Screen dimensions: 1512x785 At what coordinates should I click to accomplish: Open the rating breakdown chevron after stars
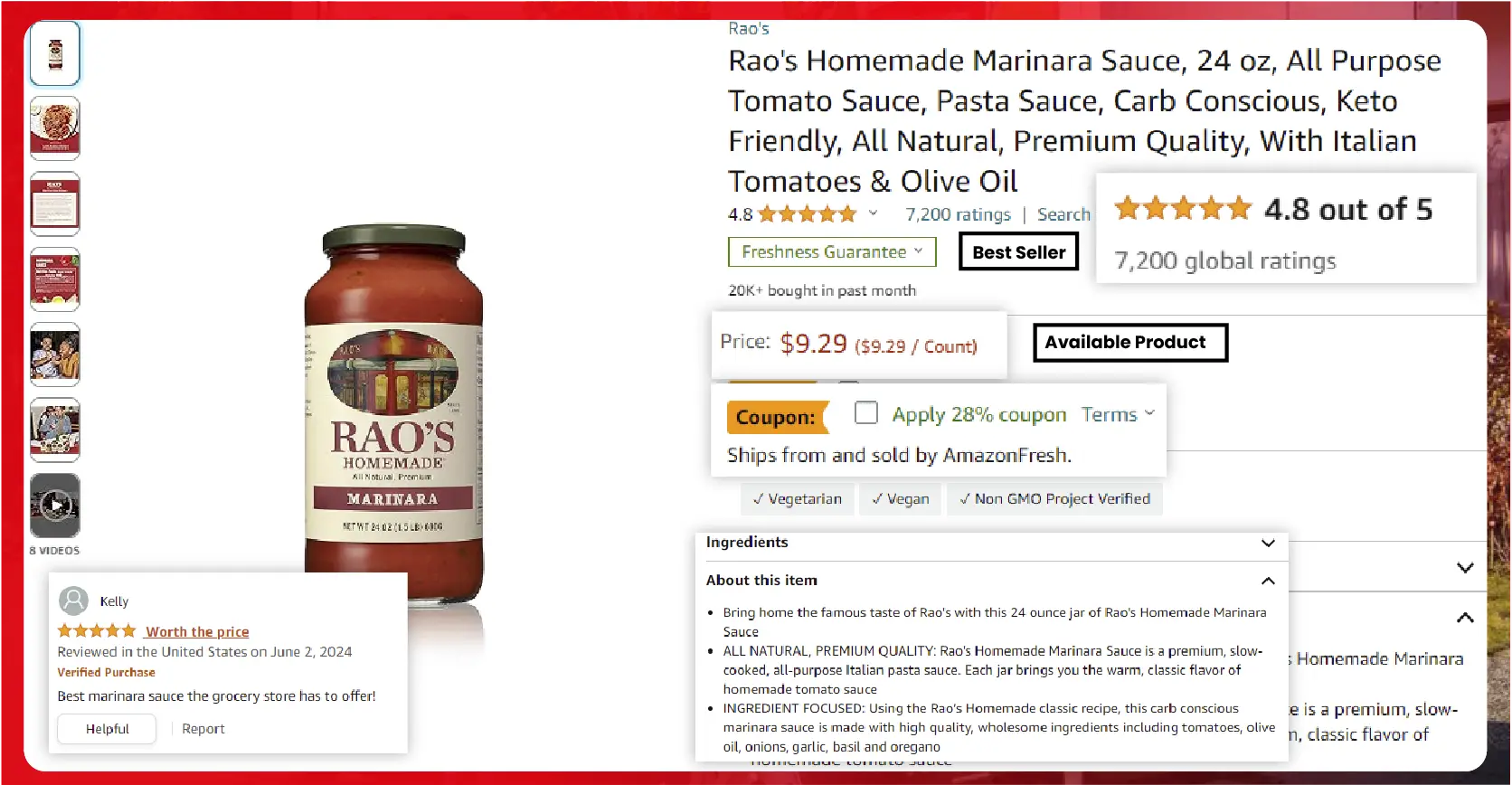874,213
